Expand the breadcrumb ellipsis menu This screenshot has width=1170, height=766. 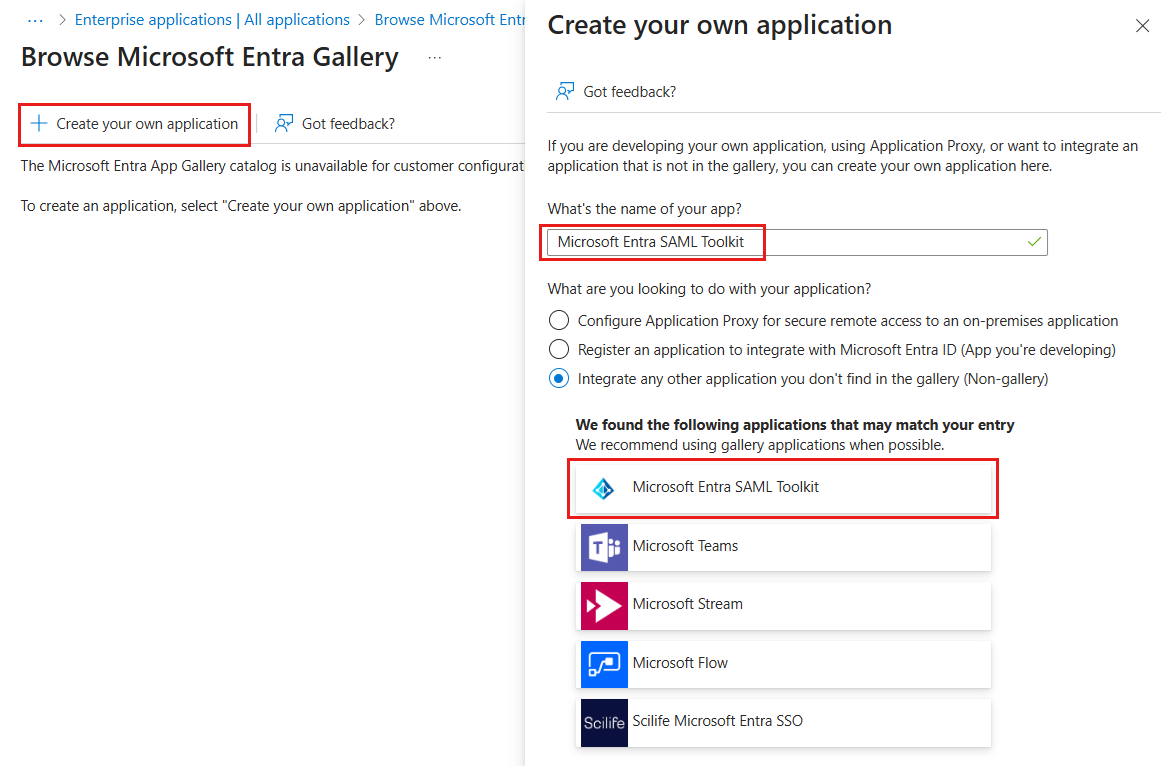click(35, 20)
